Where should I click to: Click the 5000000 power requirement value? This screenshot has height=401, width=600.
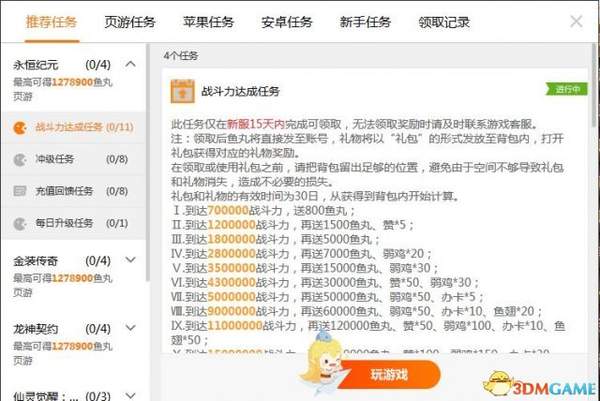pyautogui.click(x=231, y=297)
